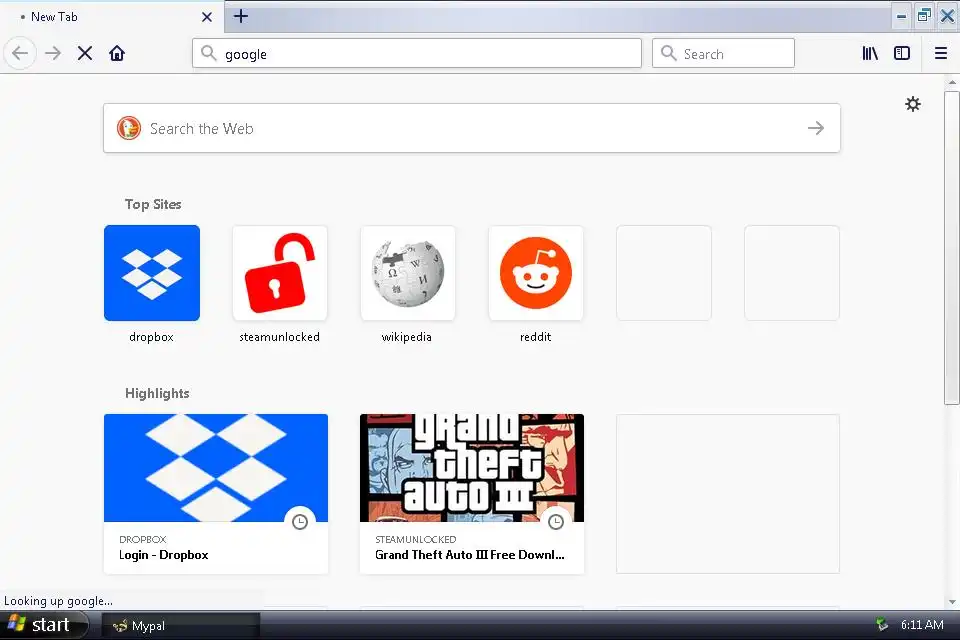Click the magnifier icon in address bar
The width and height of the screenshot is (960, 640).
(x=209, y=53)
